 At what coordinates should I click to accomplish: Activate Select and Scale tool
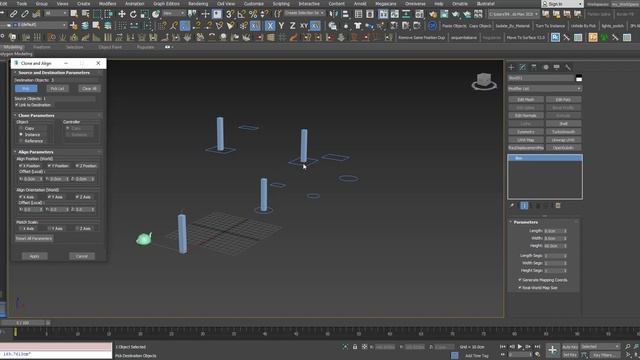(x=144, y=14)
